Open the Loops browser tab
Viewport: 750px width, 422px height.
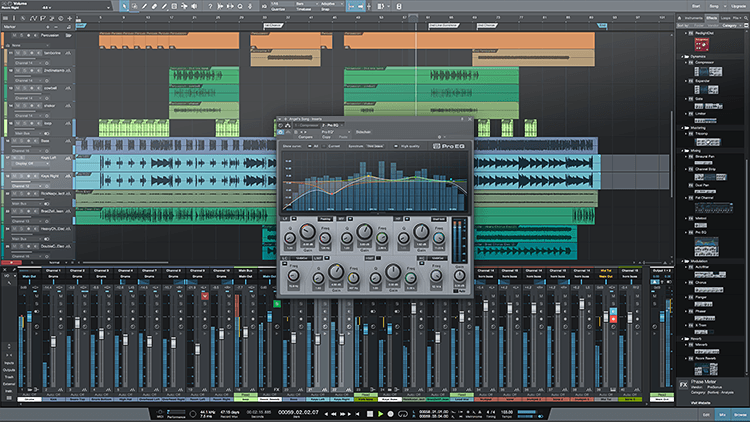pyautogui.click(x=726, y=18)
